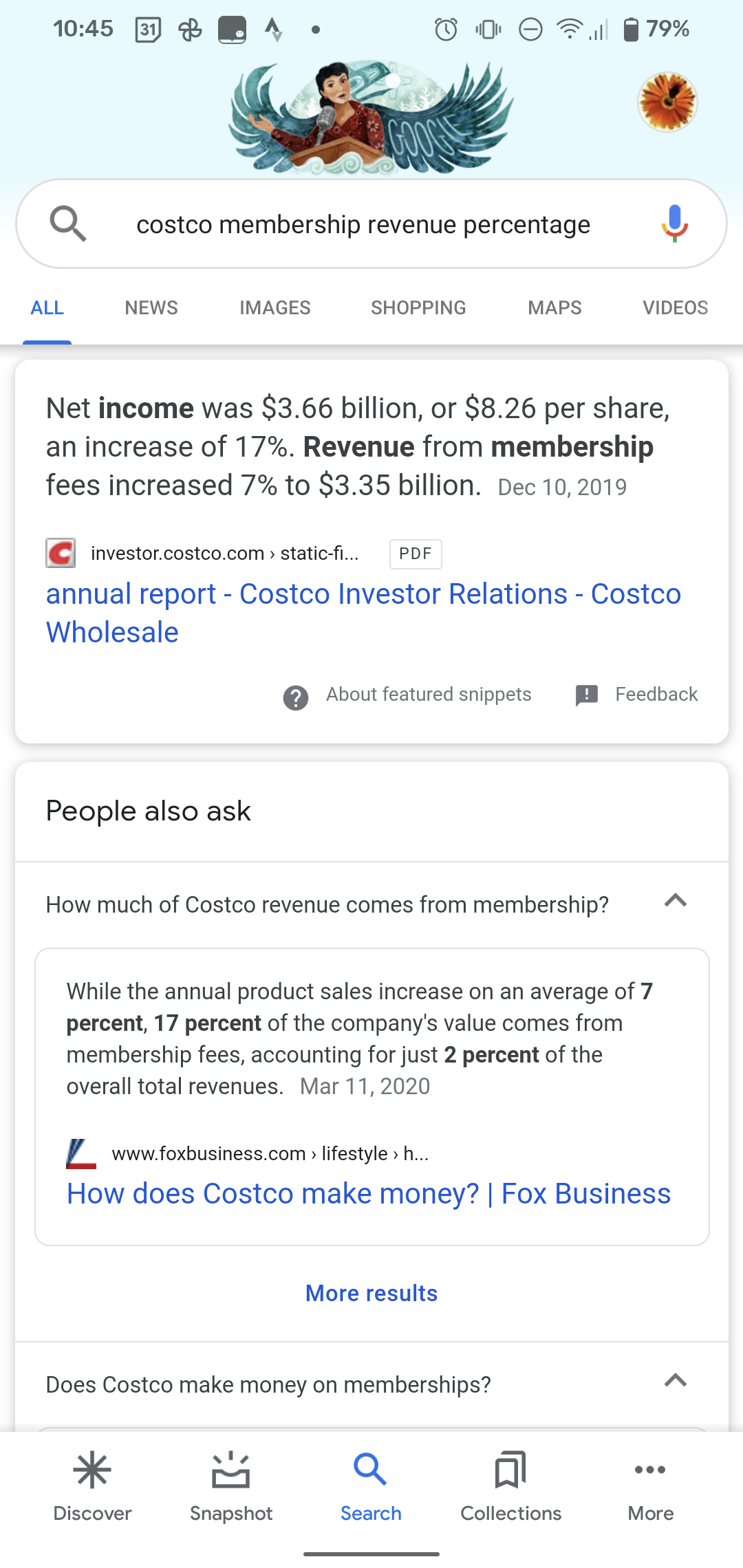The height and width of the screenshot is (1568, 743).
Task: Open the profile avatar picture
Action: tap(667, 102)
